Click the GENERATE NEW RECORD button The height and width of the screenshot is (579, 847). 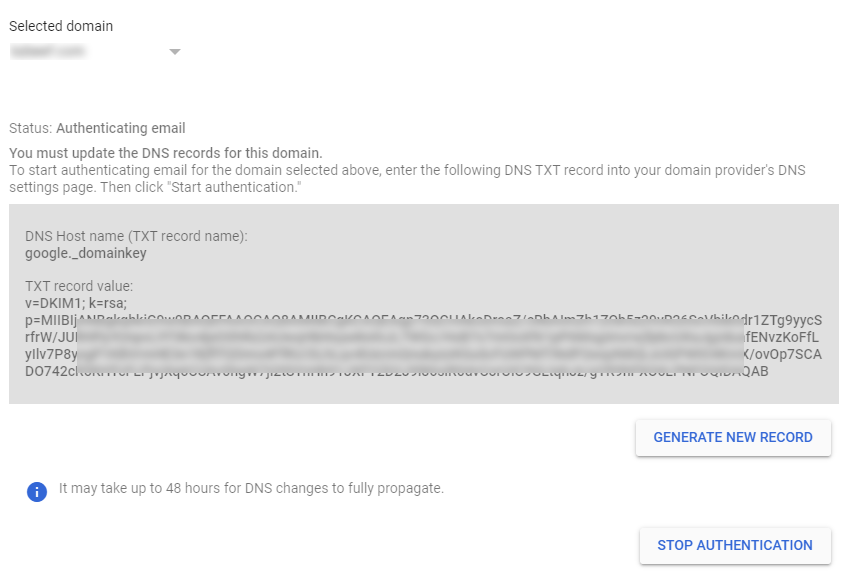[x=733, y=437]
